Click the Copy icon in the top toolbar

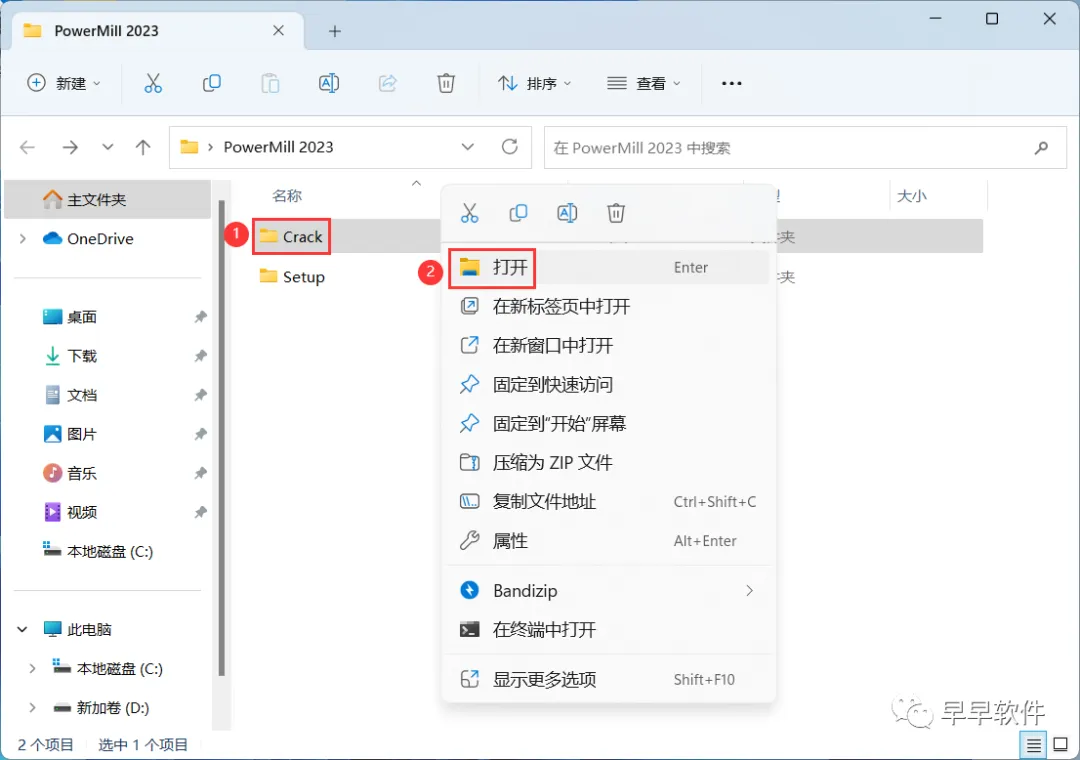[211, 83]
